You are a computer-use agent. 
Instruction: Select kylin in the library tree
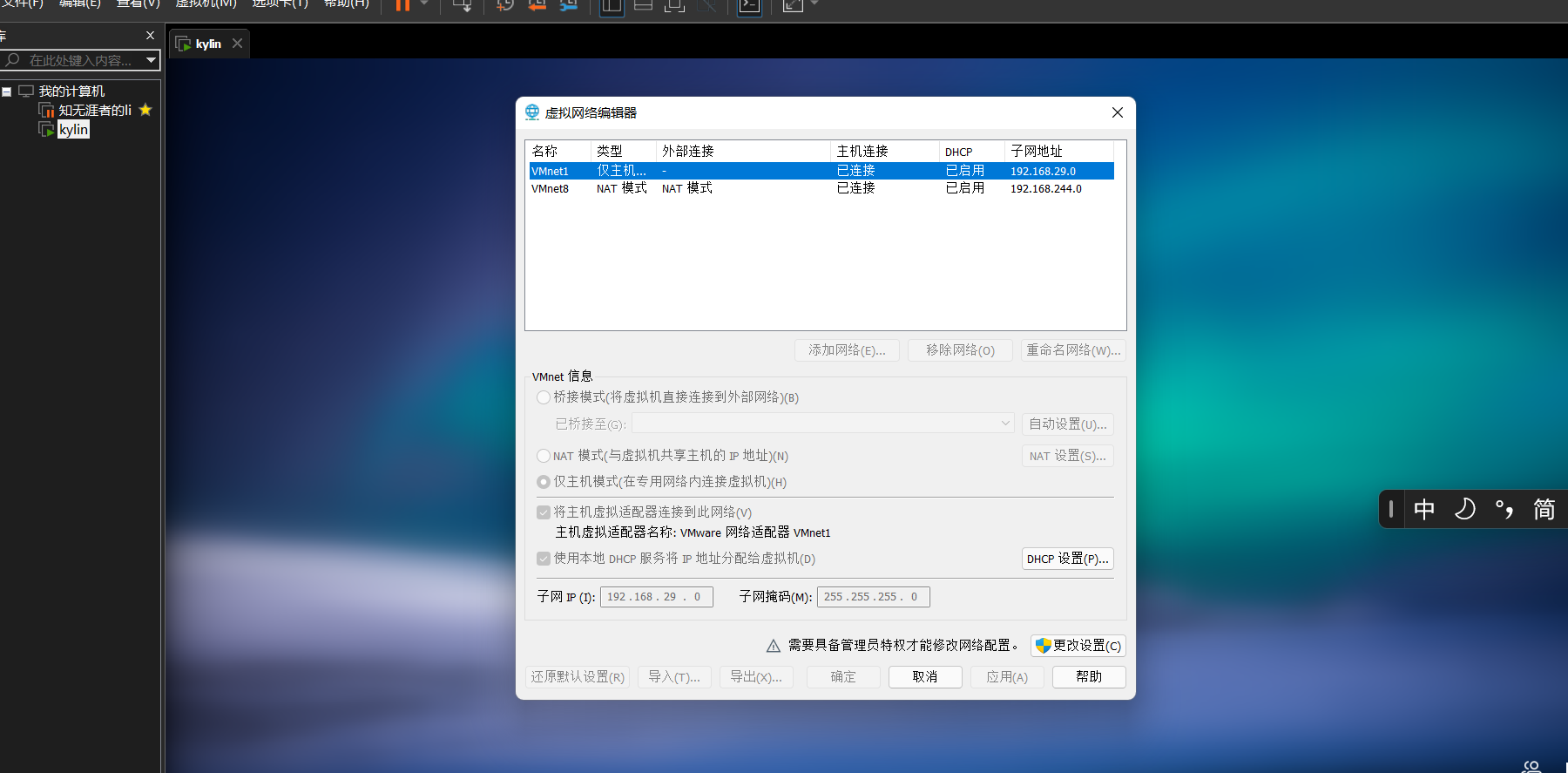coord(74,130)
